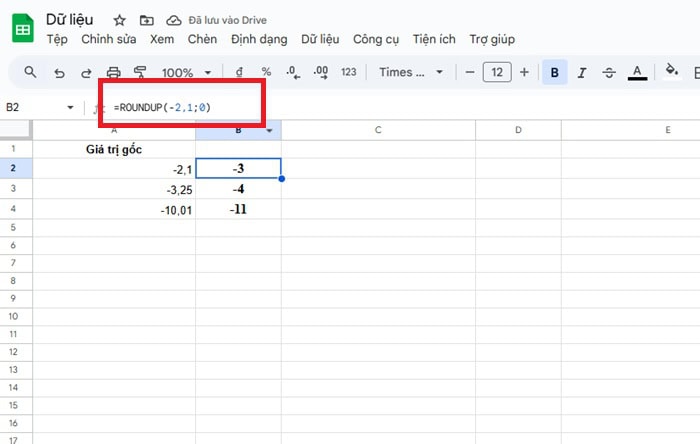This screenshot has height=444, width=700.
Task: Redo the last action
Action: tap(86, 72)
